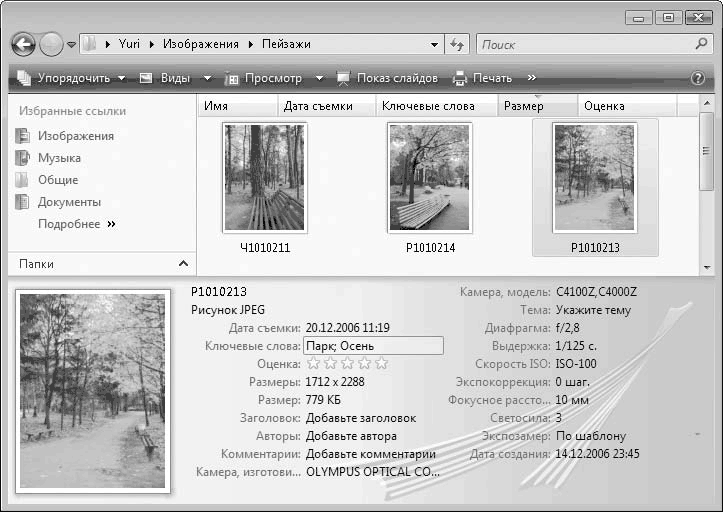Open the Документы favorite link

69,202
